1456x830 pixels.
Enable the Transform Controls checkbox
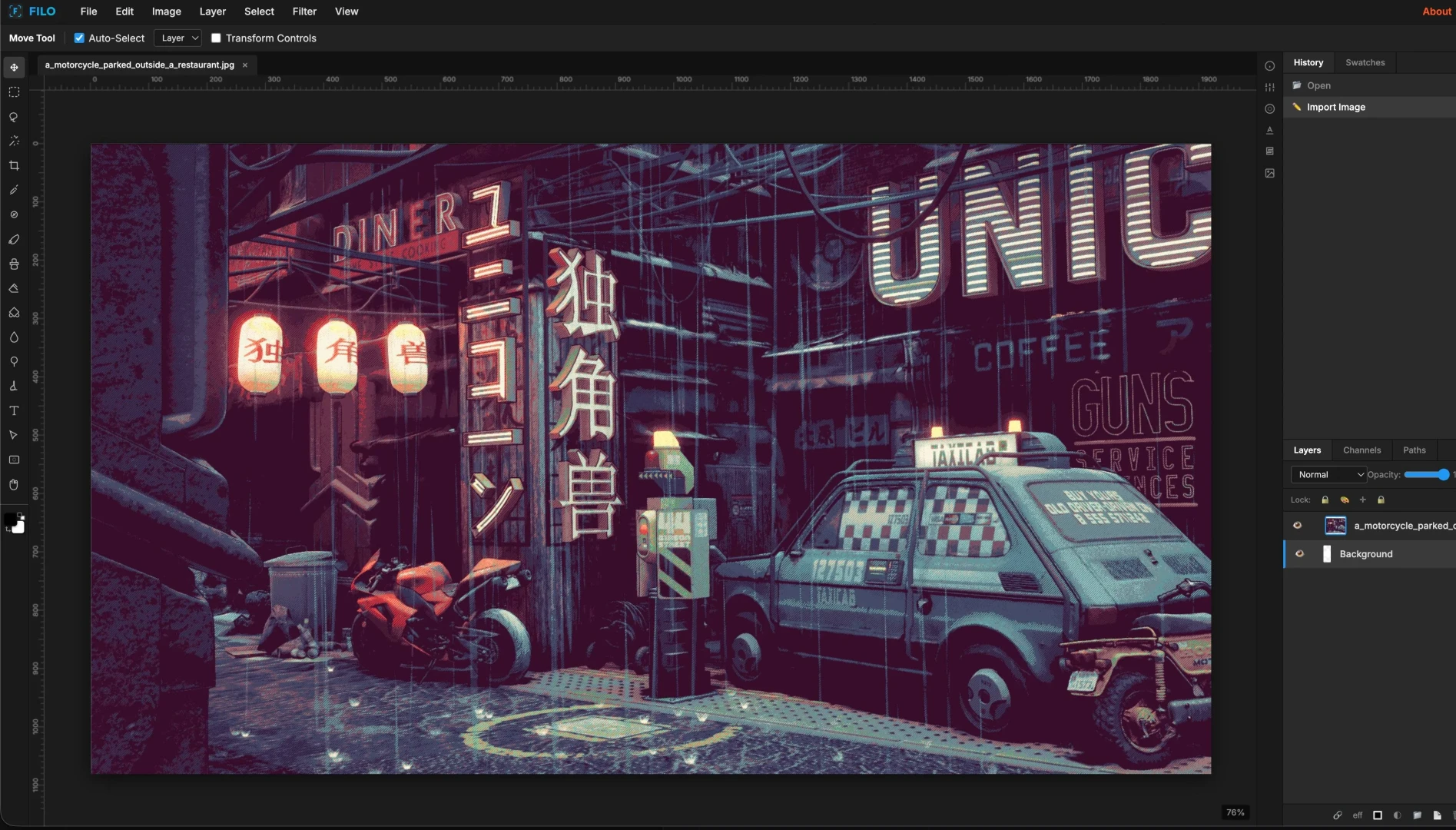tap(216, 38)
